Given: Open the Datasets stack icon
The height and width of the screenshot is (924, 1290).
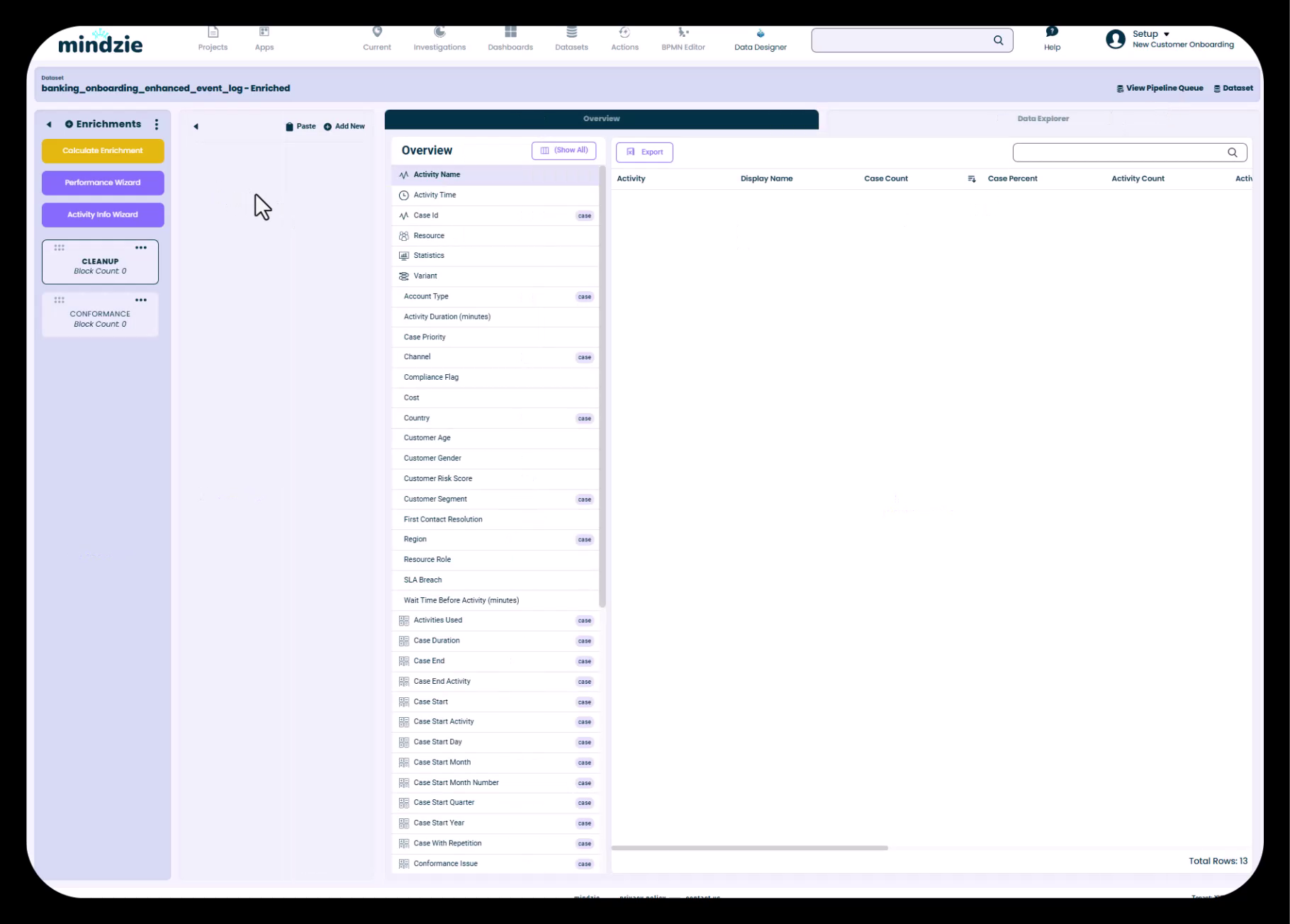Looking at the screenshot, I should [571, 33].
